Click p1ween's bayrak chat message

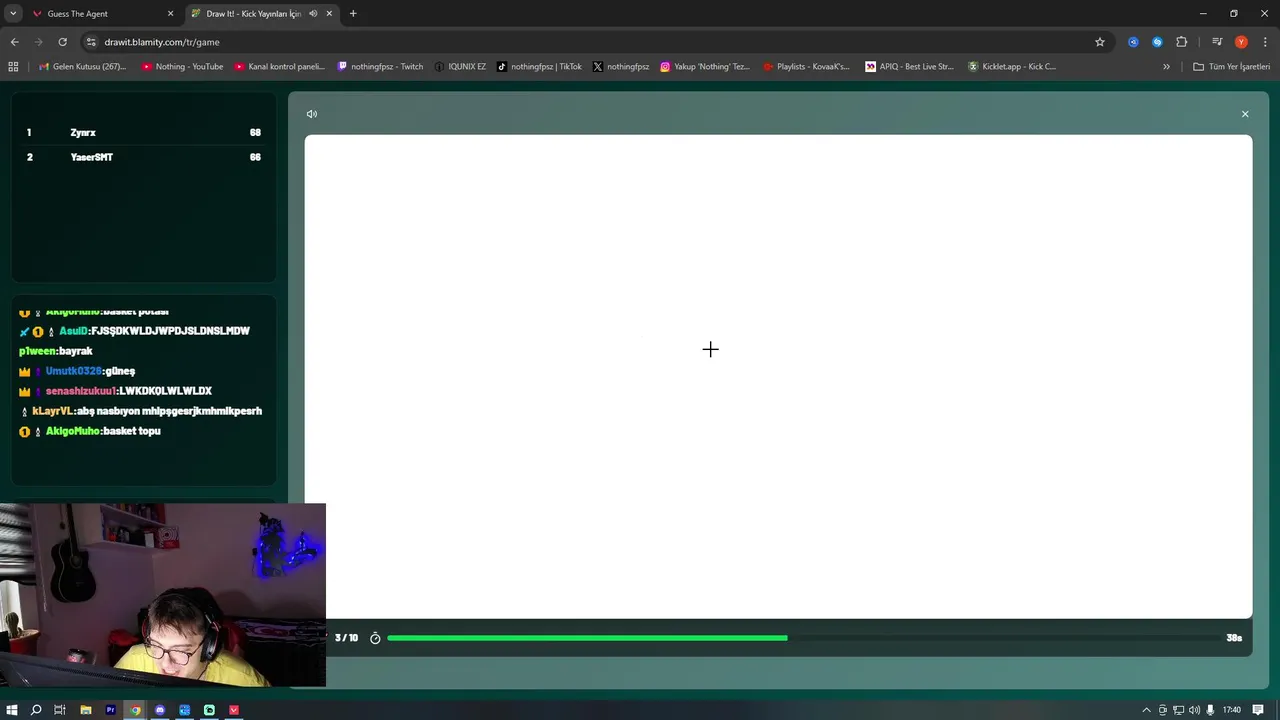pos(56,351)
